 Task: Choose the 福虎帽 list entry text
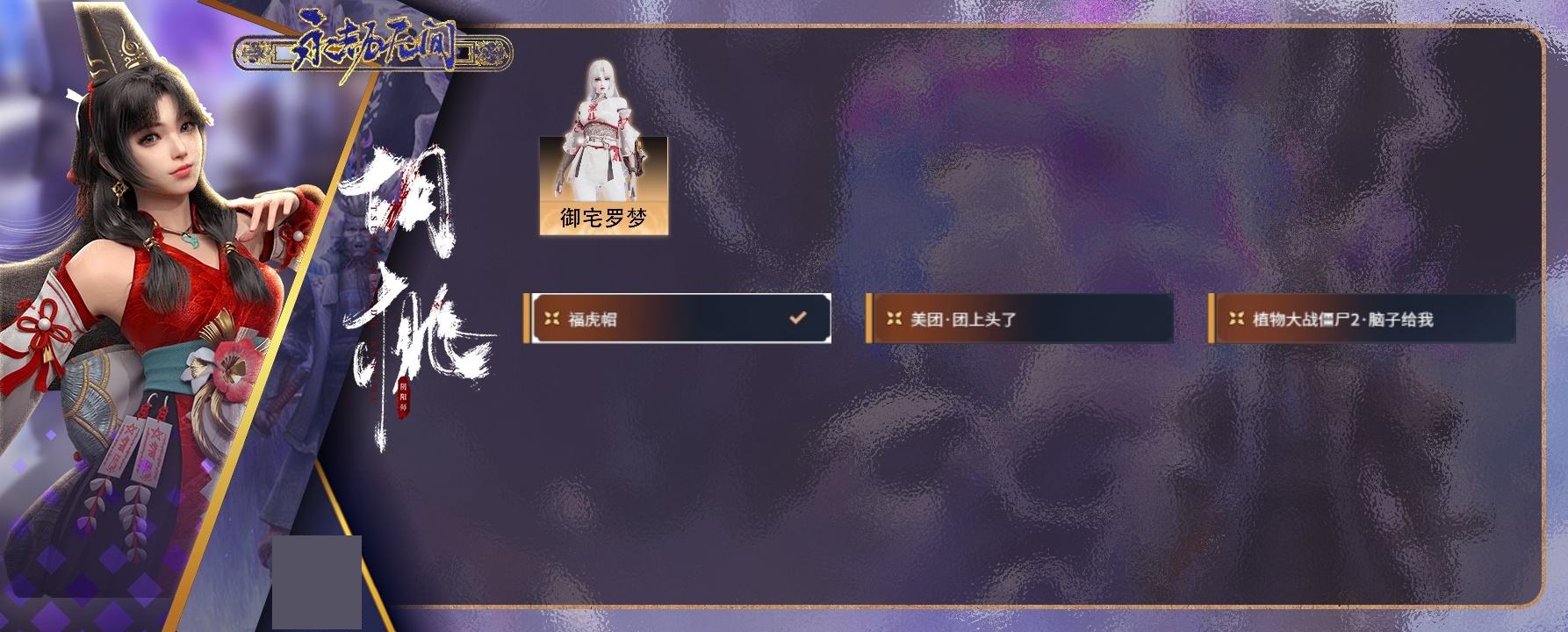tap(593, 320)
